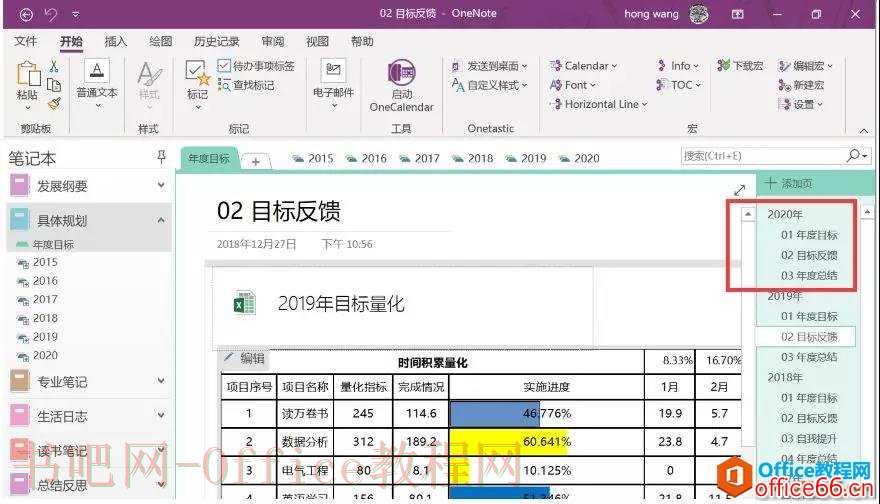This screenshot has width=880, height=504.
Task: Switch to the 视图 tab
Action: click(x=317, y=42)
